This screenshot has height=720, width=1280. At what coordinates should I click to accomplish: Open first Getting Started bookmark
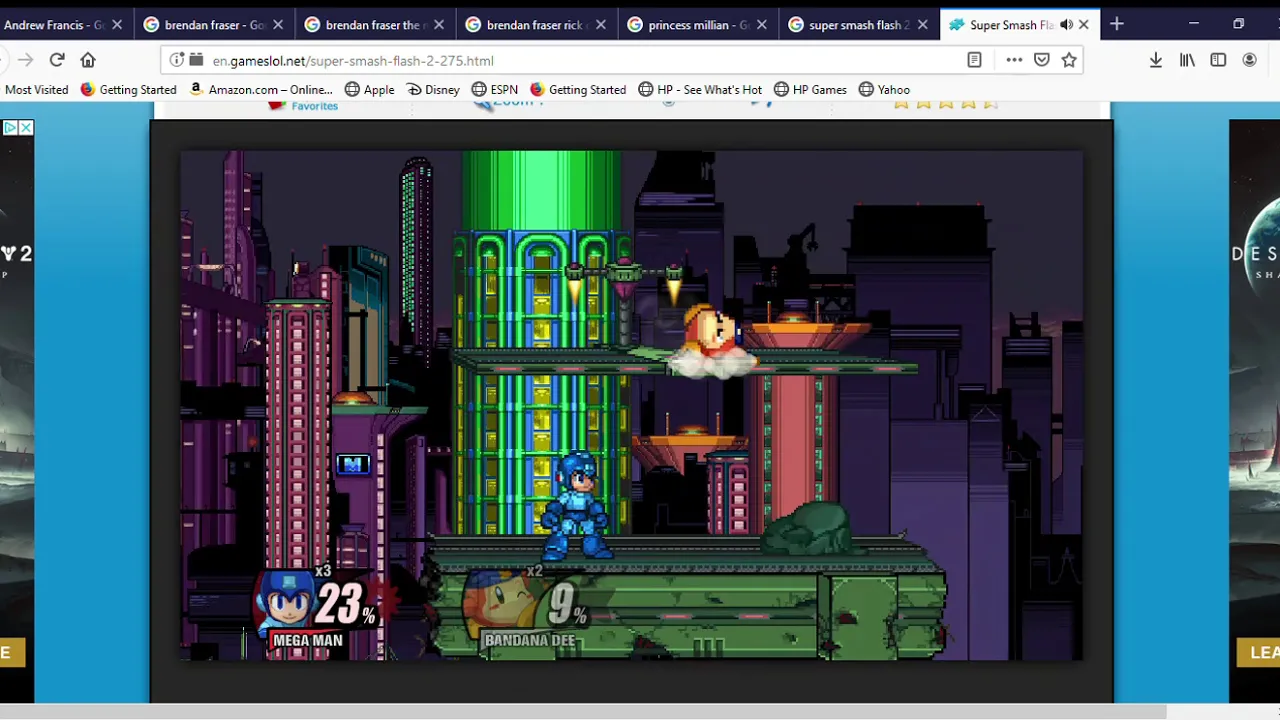click(x=128, y=89)
